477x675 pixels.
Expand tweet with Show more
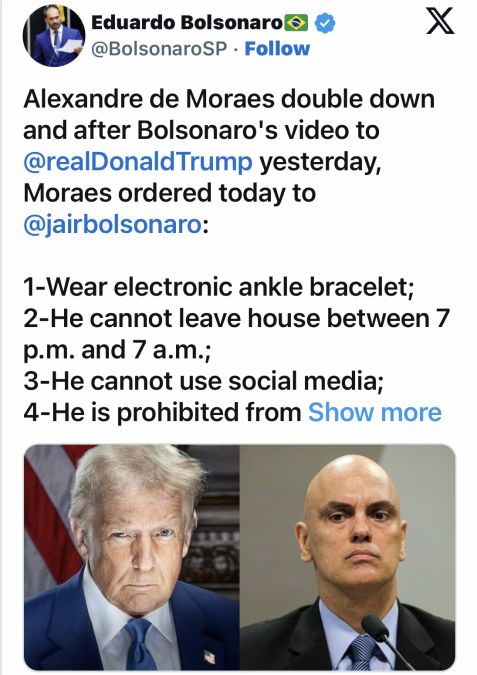pyautogui.click(x=375, y=412)
